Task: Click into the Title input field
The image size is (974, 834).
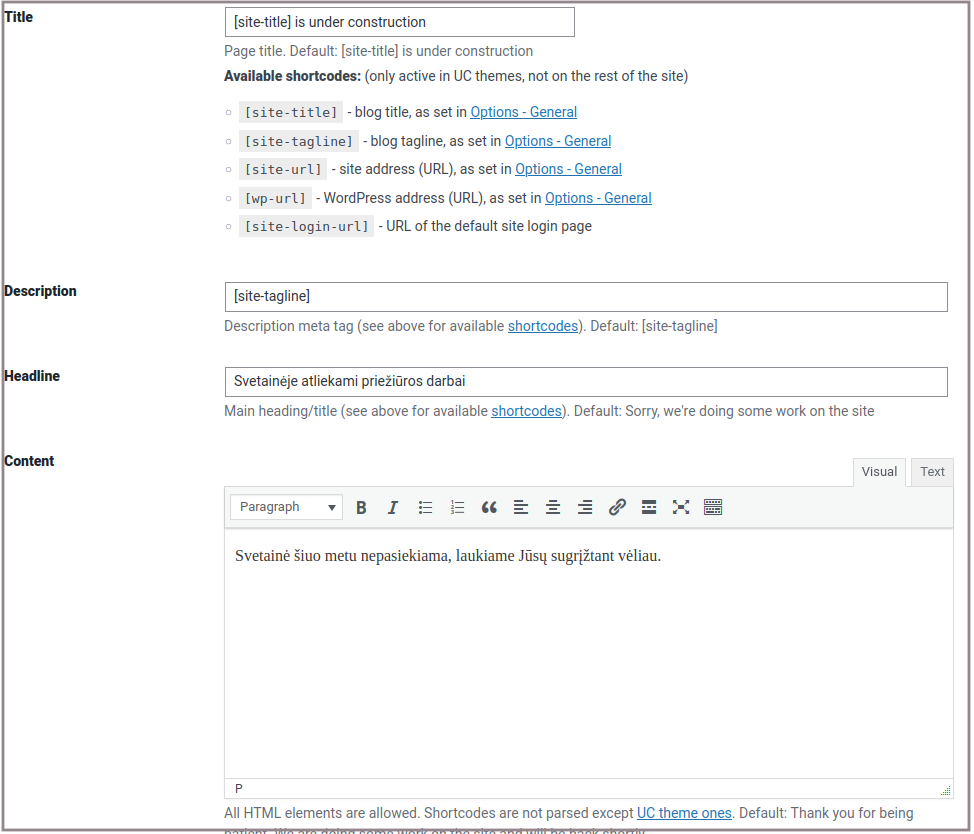Action: [400, 22]
